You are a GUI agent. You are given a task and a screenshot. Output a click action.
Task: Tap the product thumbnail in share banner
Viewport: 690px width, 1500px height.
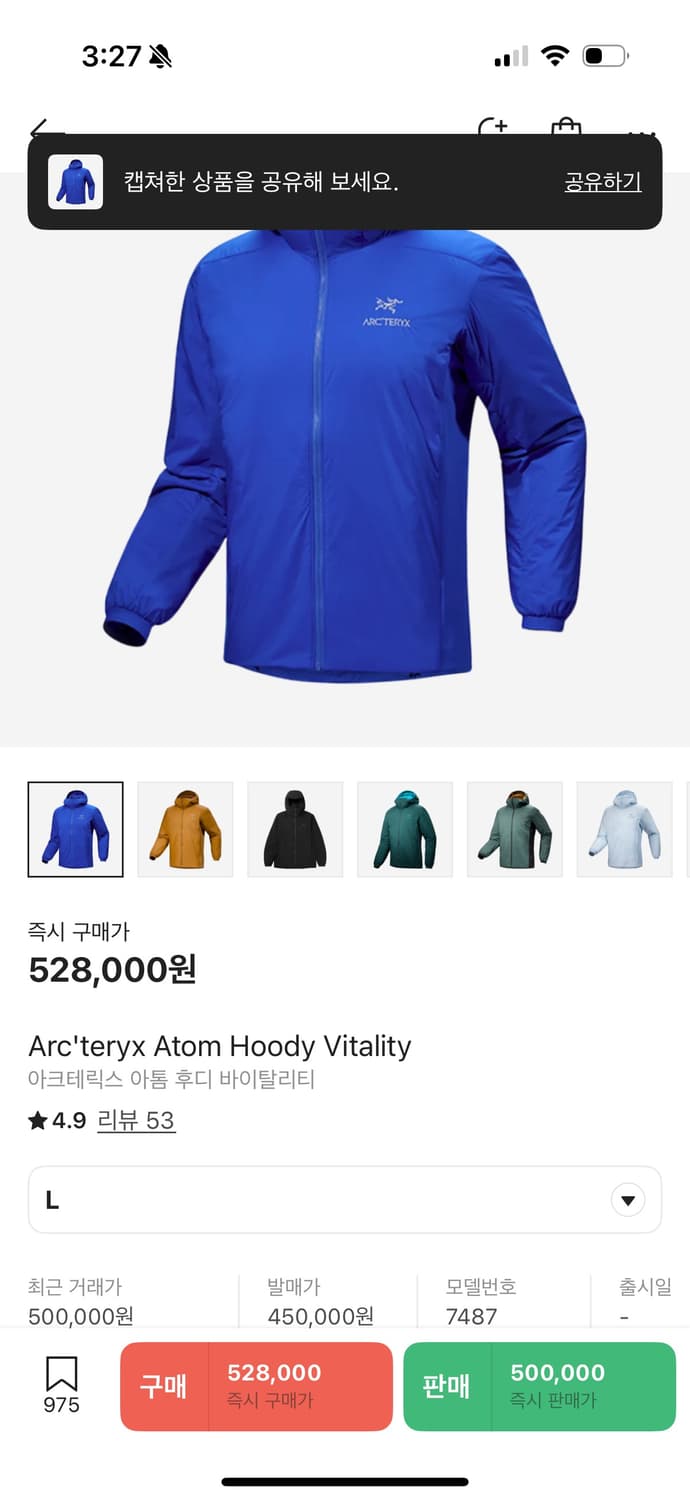pos(75,182)
